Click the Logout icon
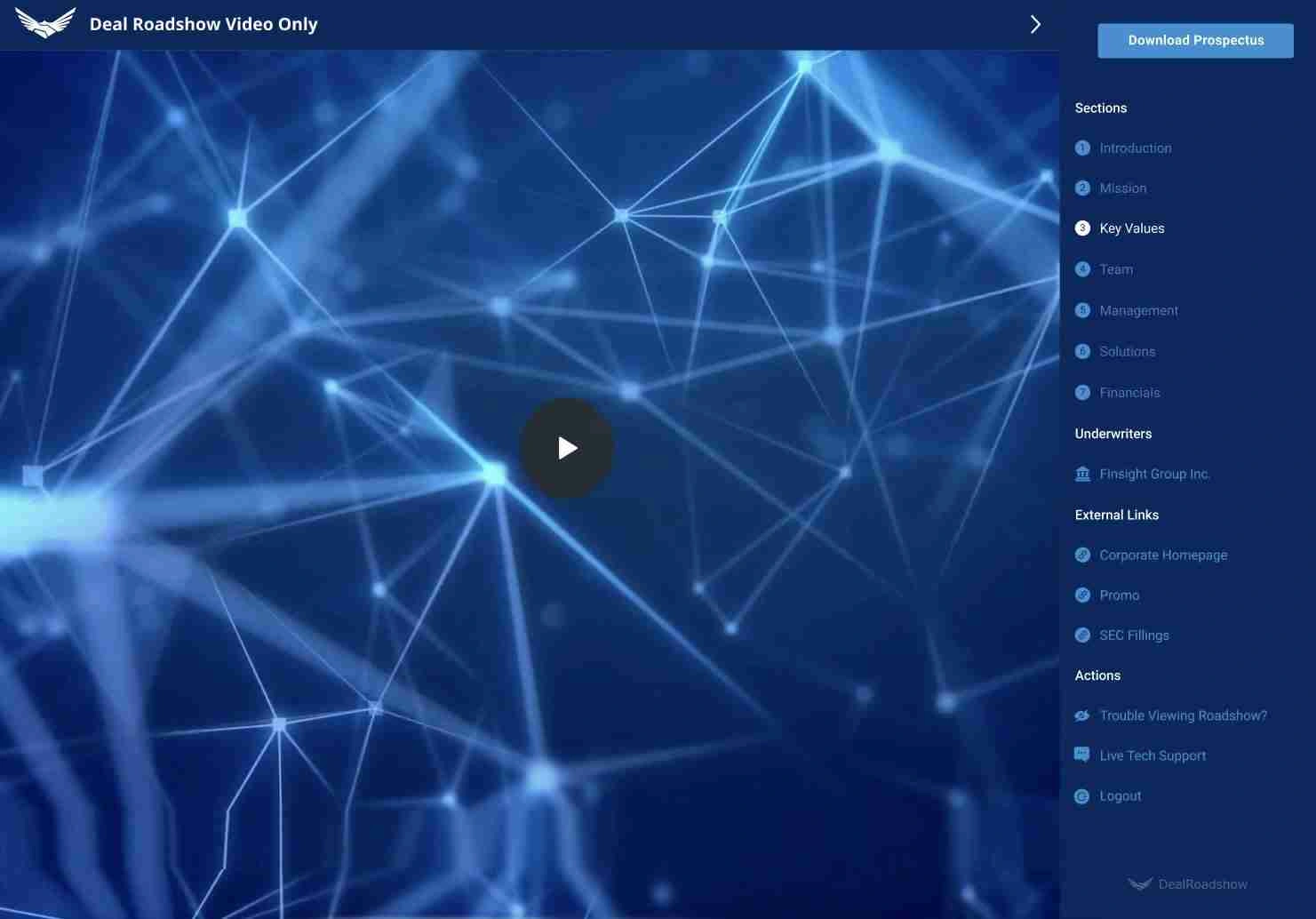Screen dimensions: 1316x919 (x=1082, y=796)
